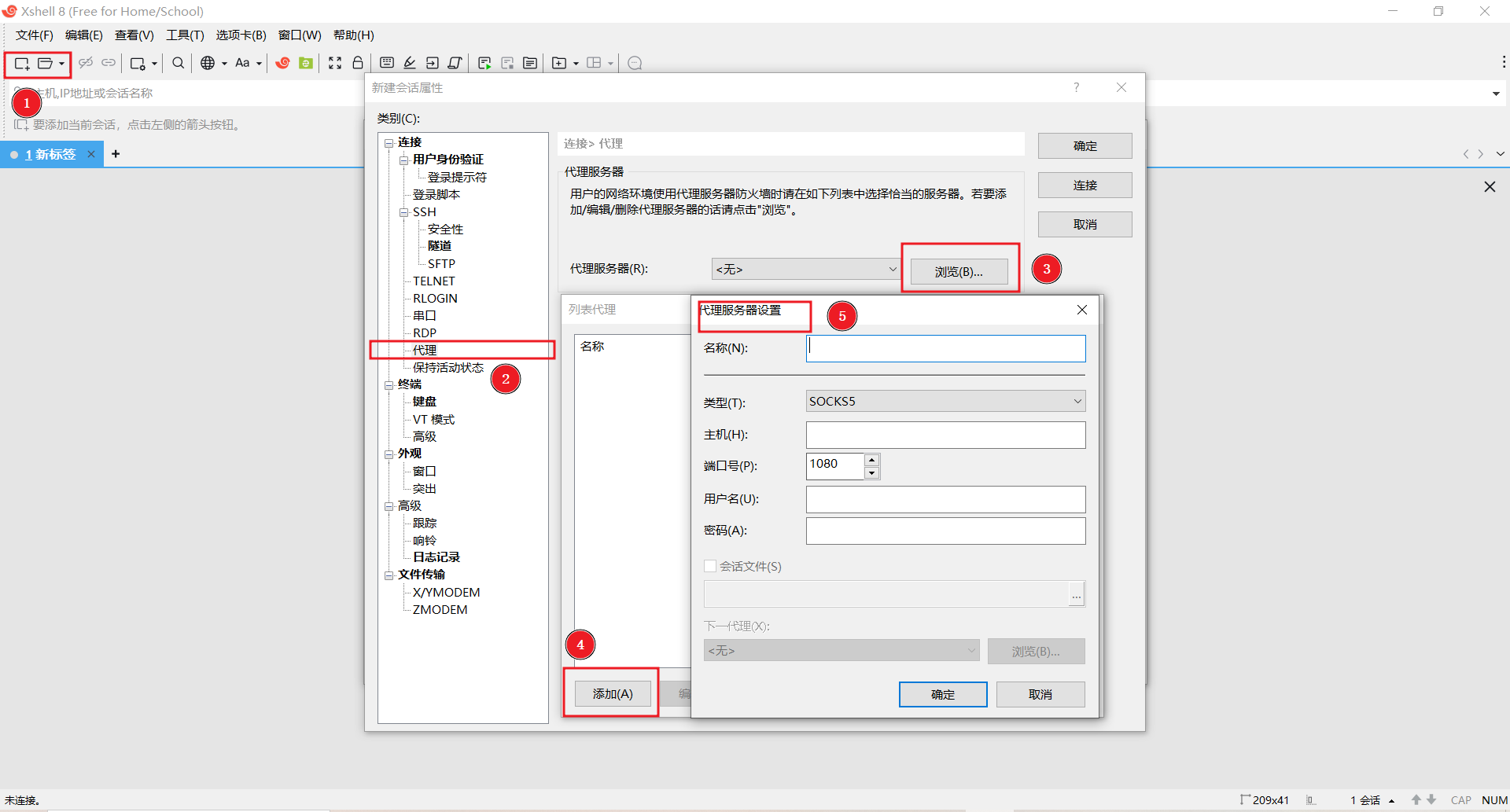Enable the 会话文件(S) checkbox
Screen dimensions: 1510x812
[710, 566]
